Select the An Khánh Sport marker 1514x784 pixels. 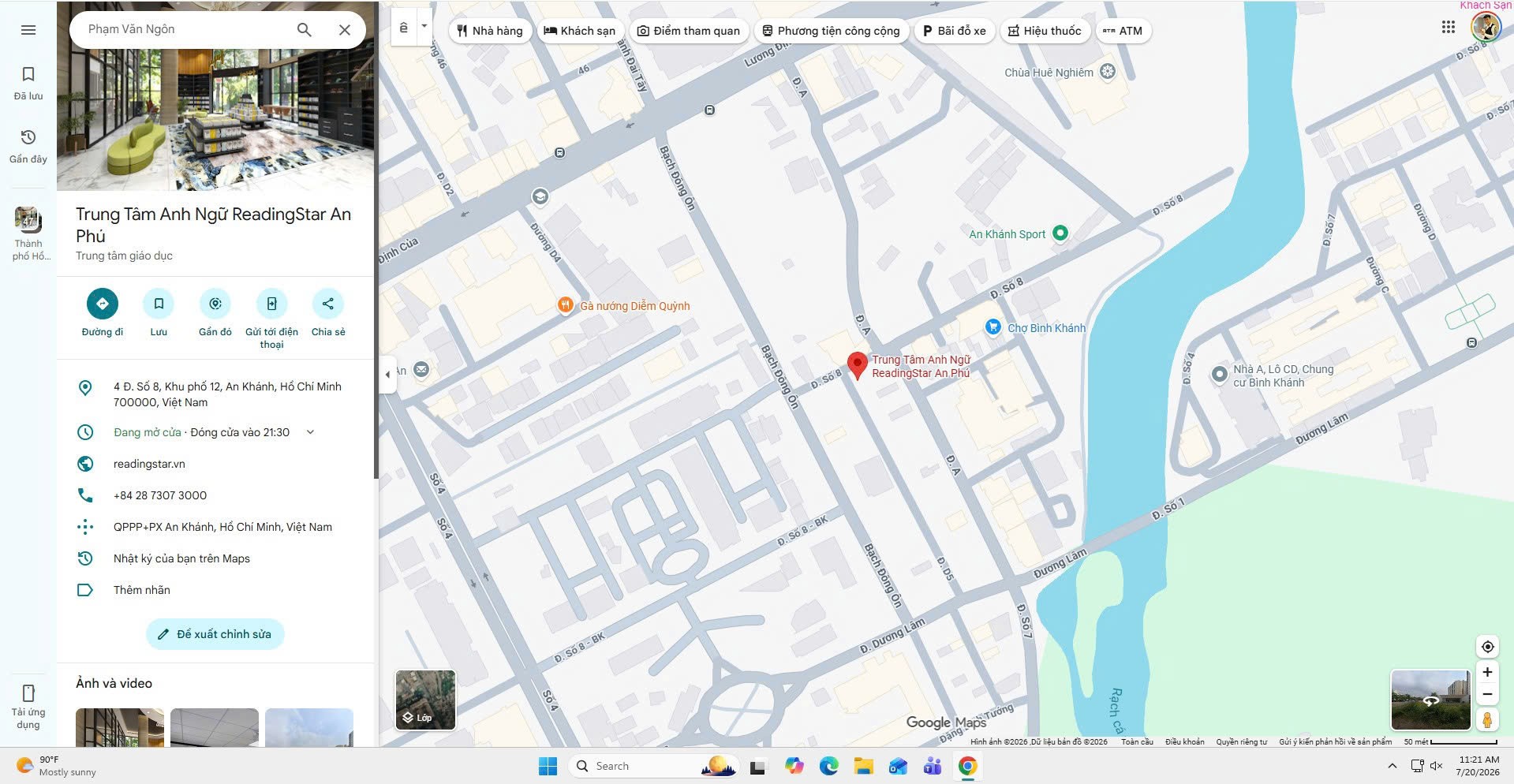point(1060,233)
